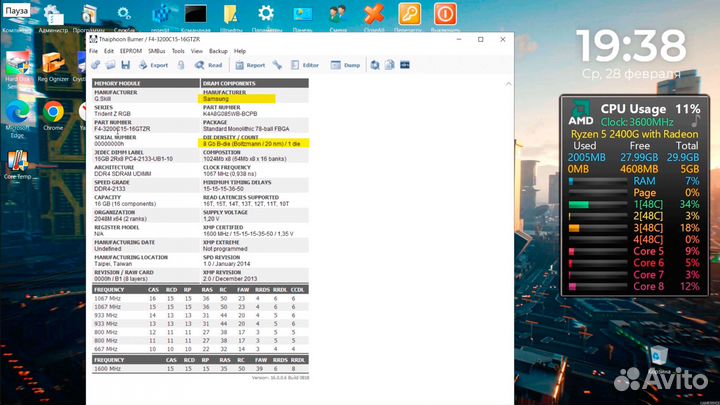Click the Core 8 usage bar

[597, 287]
